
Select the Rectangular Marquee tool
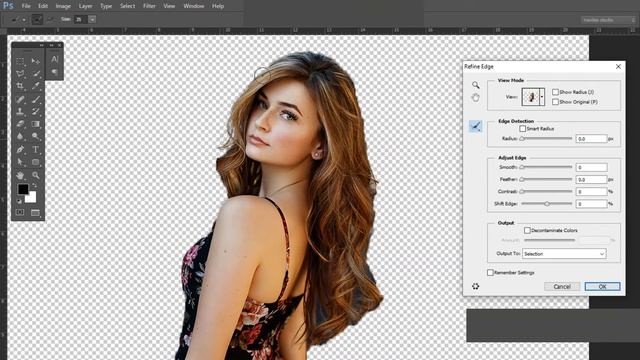click(20, 61)
